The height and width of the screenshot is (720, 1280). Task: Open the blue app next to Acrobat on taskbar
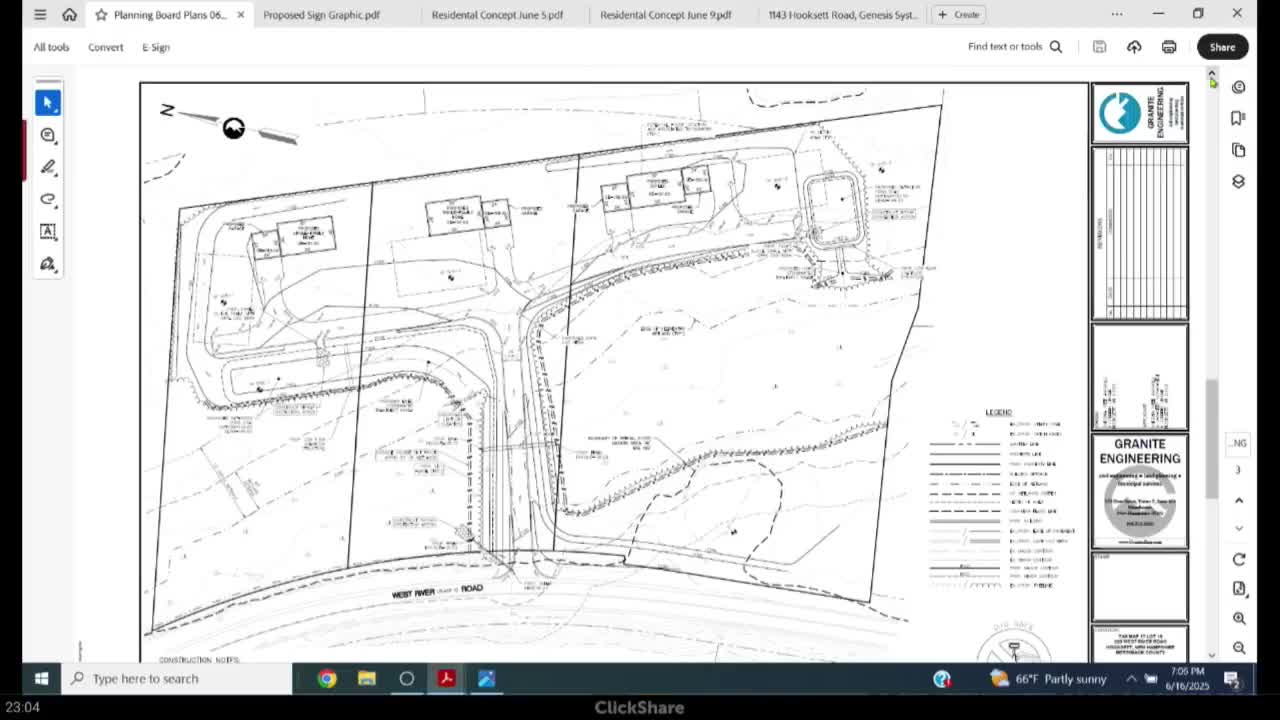486,679
